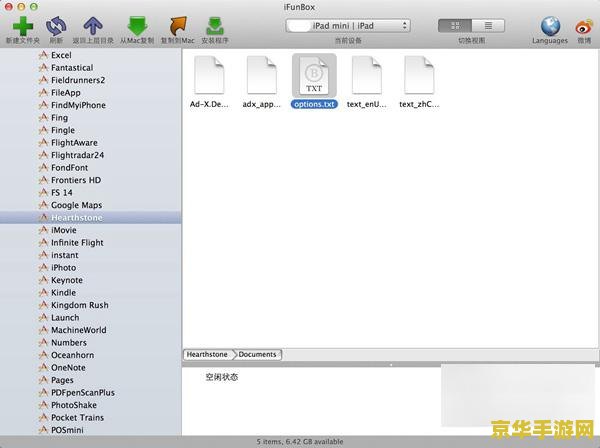Click the options.txt file name label

(x=314, y=104)
